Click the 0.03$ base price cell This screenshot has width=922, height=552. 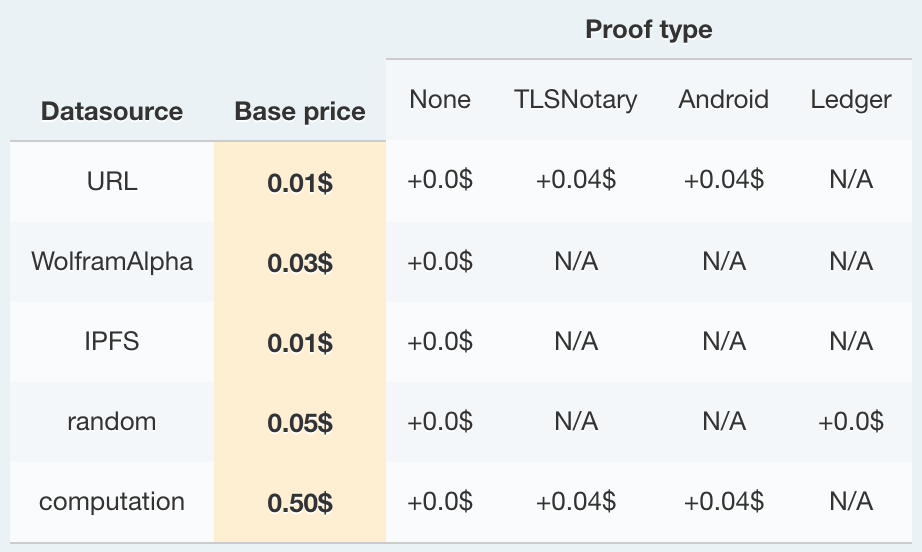coord(300,263)
